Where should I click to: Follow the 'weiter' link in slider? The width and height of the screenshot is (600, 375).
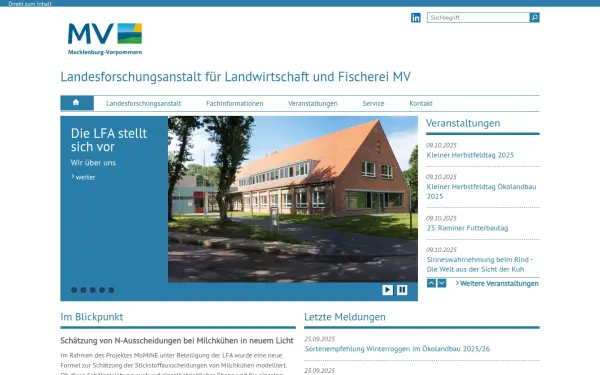tap(83, 177)
